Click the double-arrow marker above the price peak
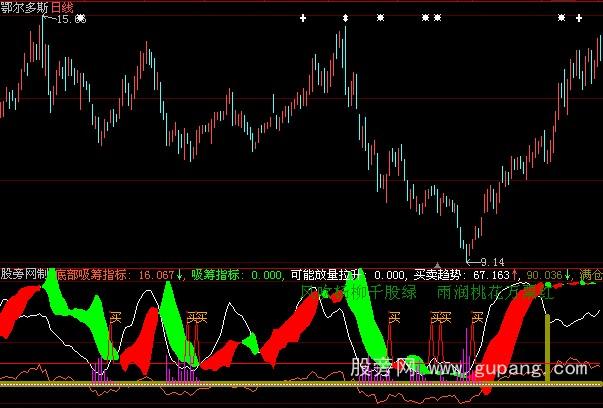603x408 pixels. pos(345,18)
